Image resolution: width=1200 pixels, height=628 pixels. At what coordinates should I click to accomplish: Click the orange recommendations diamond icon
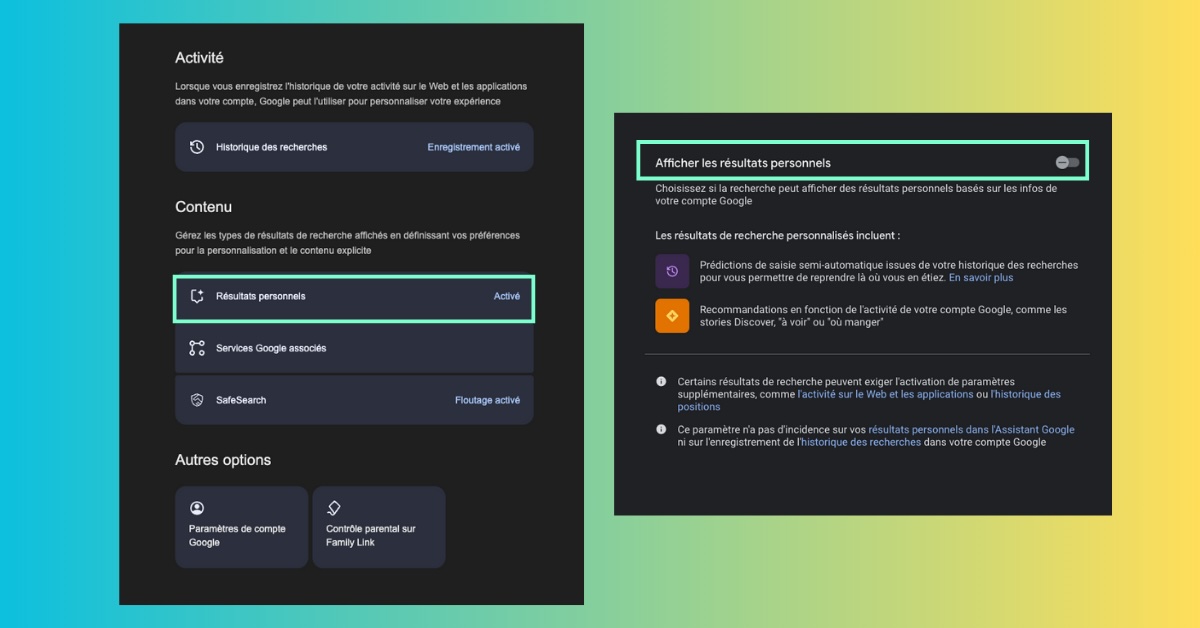pyautogui.click(x=672, y=315)
